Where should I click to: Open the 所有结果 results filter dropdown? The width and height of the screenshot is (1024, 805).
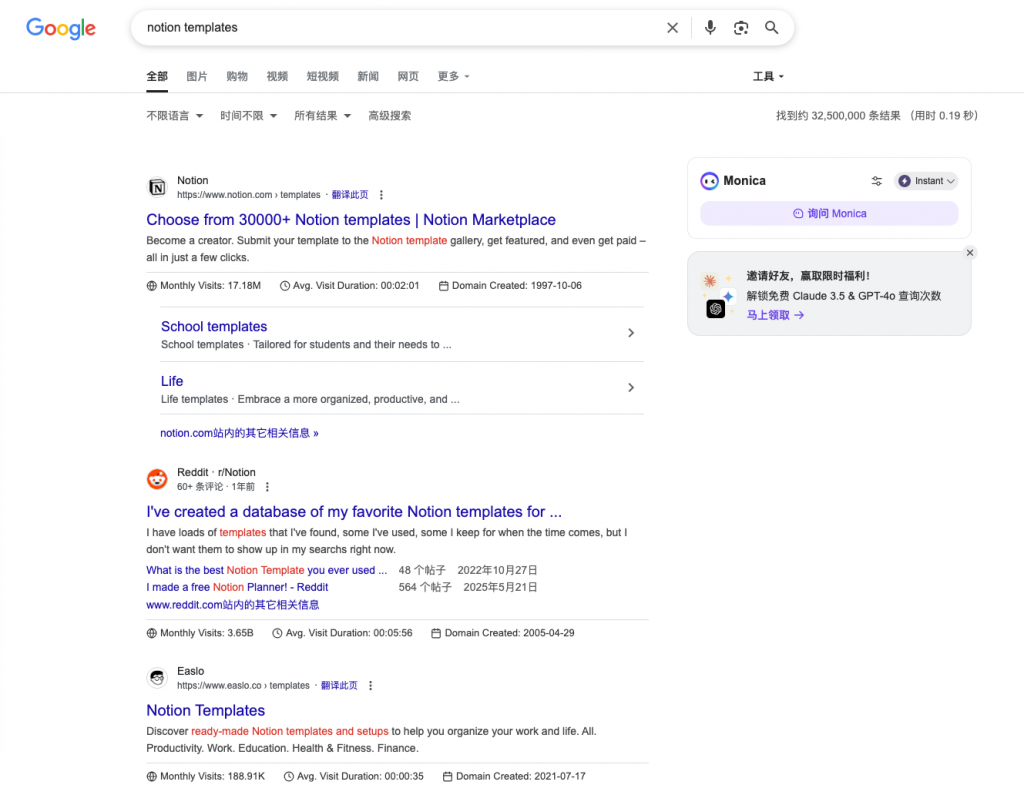pos(323,116)
